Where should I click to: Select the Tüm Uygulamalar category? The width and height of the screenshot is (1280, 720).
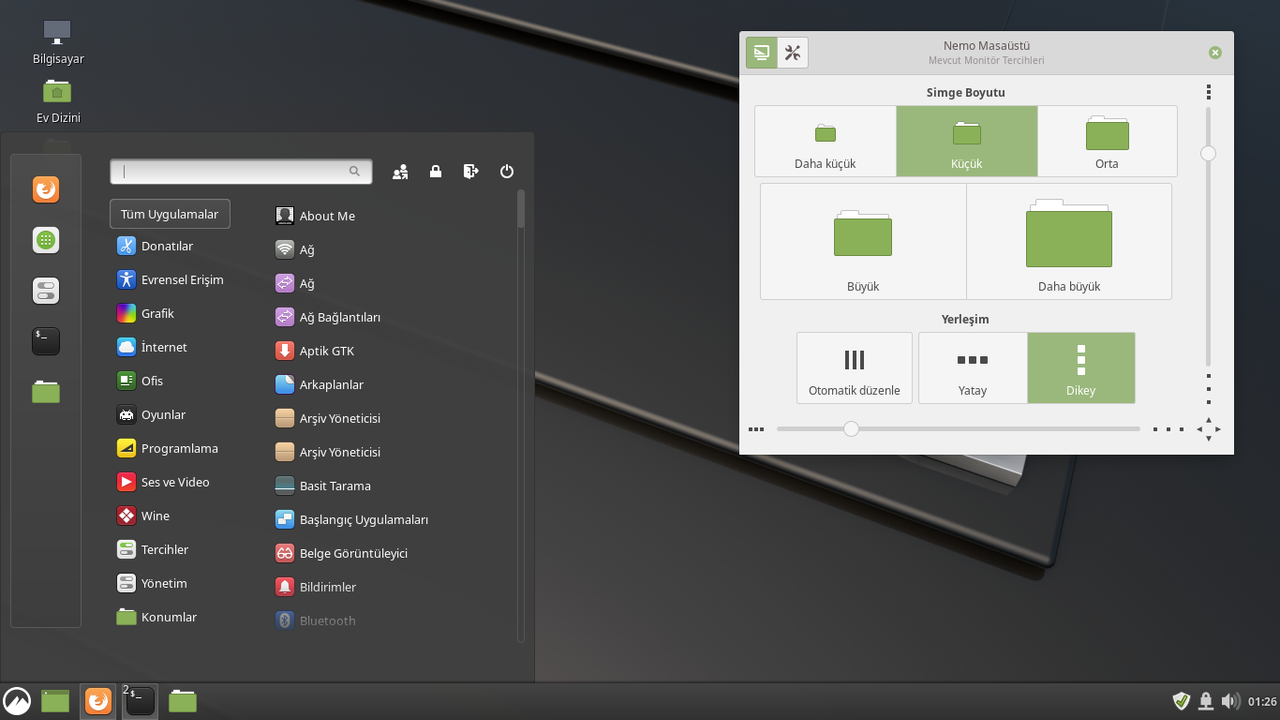(170, 214)
